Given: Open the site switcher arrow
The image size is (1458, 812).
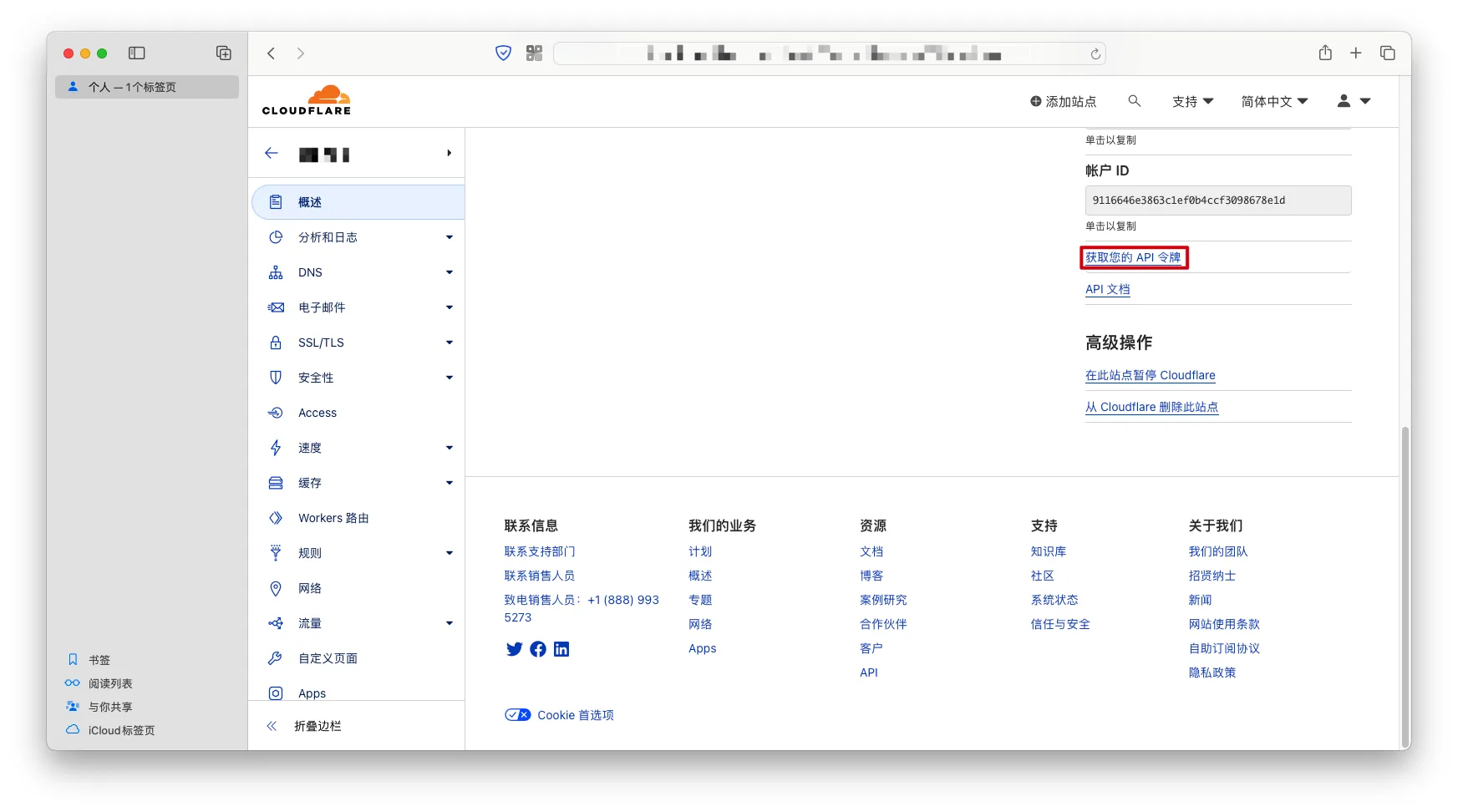Looking at the screenshot, I should point(449,154).
